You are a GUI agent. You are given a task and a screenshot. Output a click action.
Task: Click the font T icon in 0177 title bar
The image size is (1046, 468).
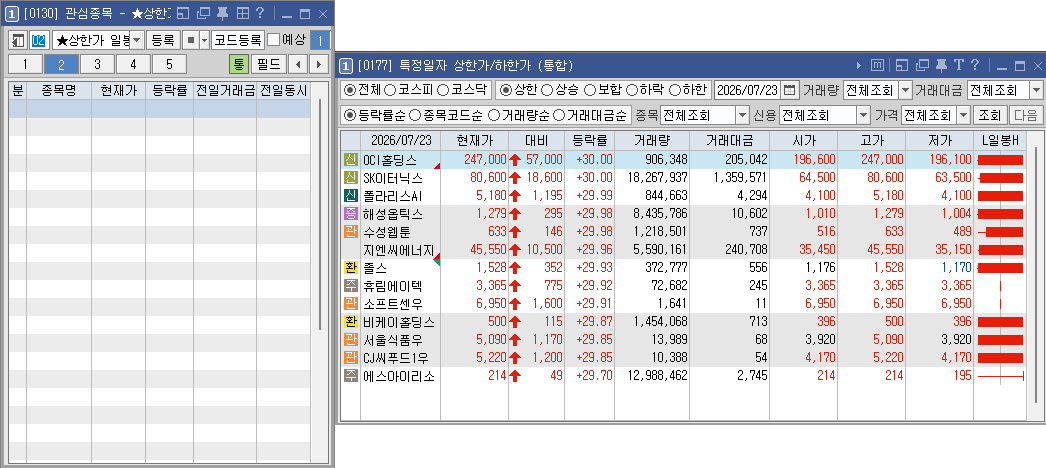[x=959, y=65]
